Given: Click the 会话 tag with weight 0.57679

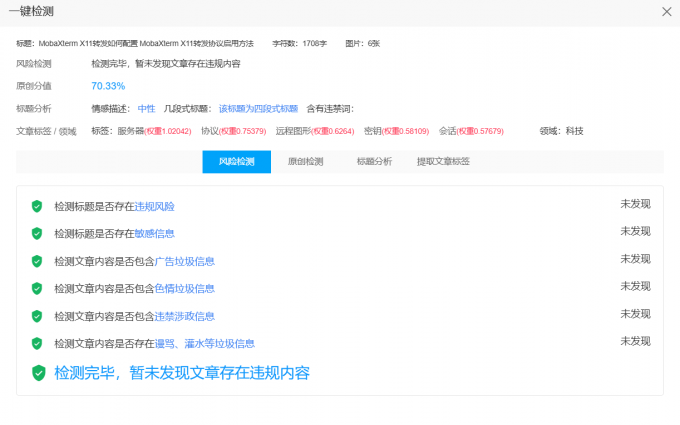Looking at the screenshot, I should coord(471,131).
